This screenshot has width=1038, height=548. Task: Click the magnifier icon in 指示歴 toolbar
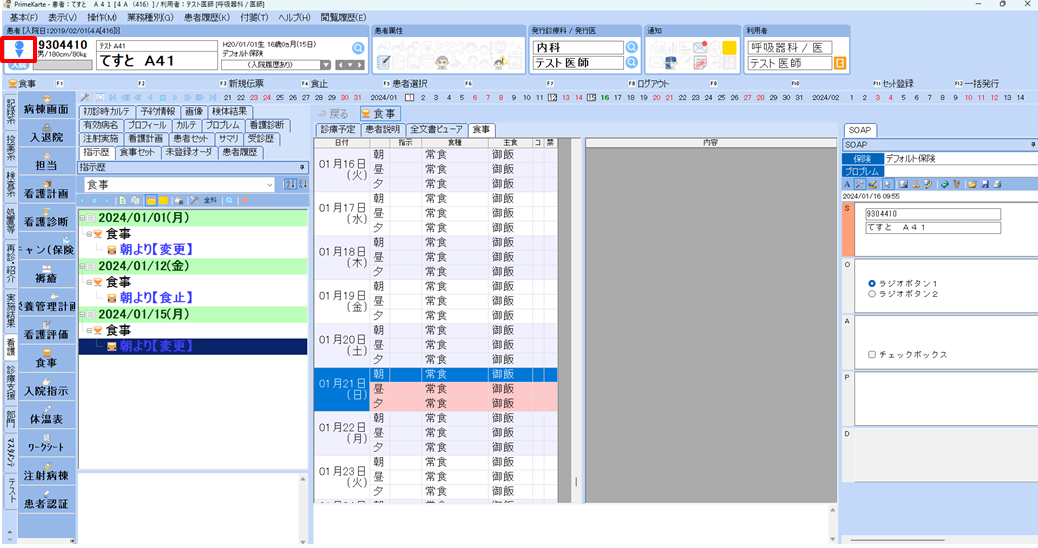(229, 201)
